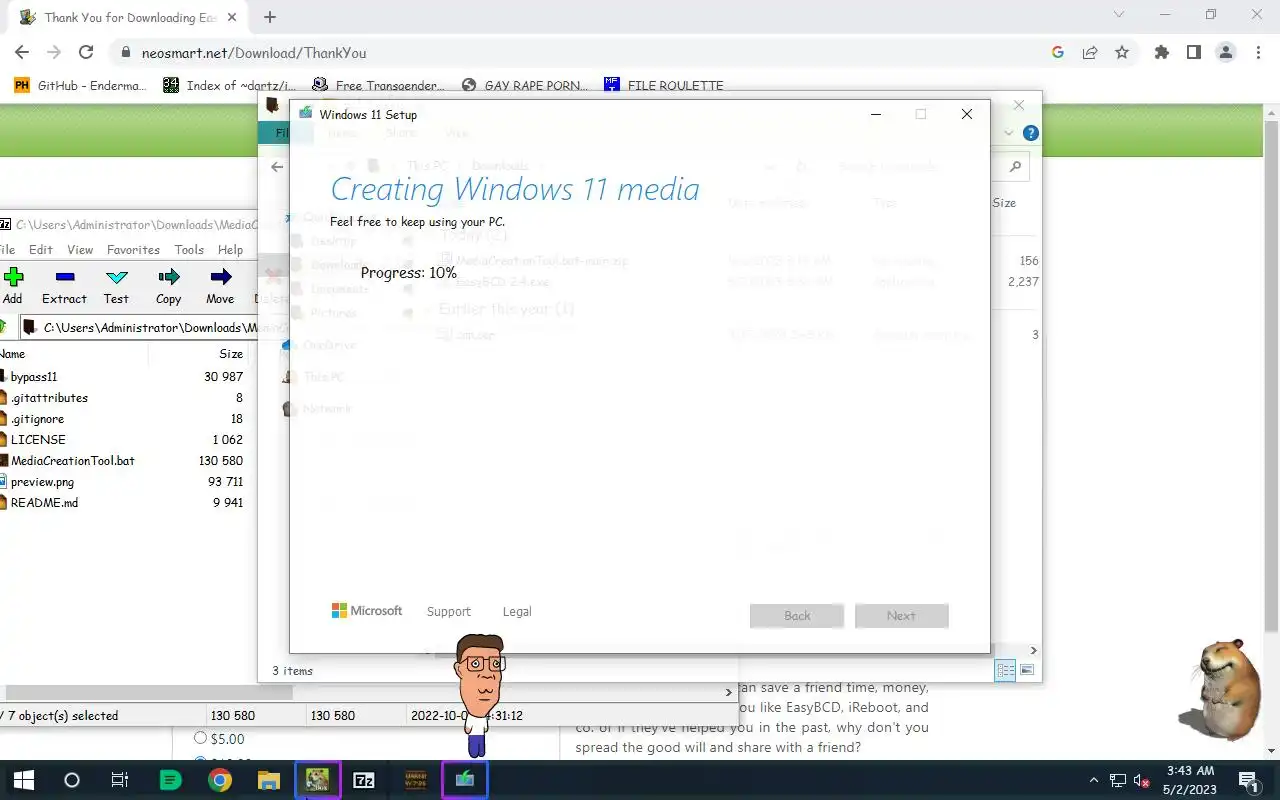The height and width of the screenshot is (800, 1280).
Task: Open the notification center icon
Action: coord(1248,780)
